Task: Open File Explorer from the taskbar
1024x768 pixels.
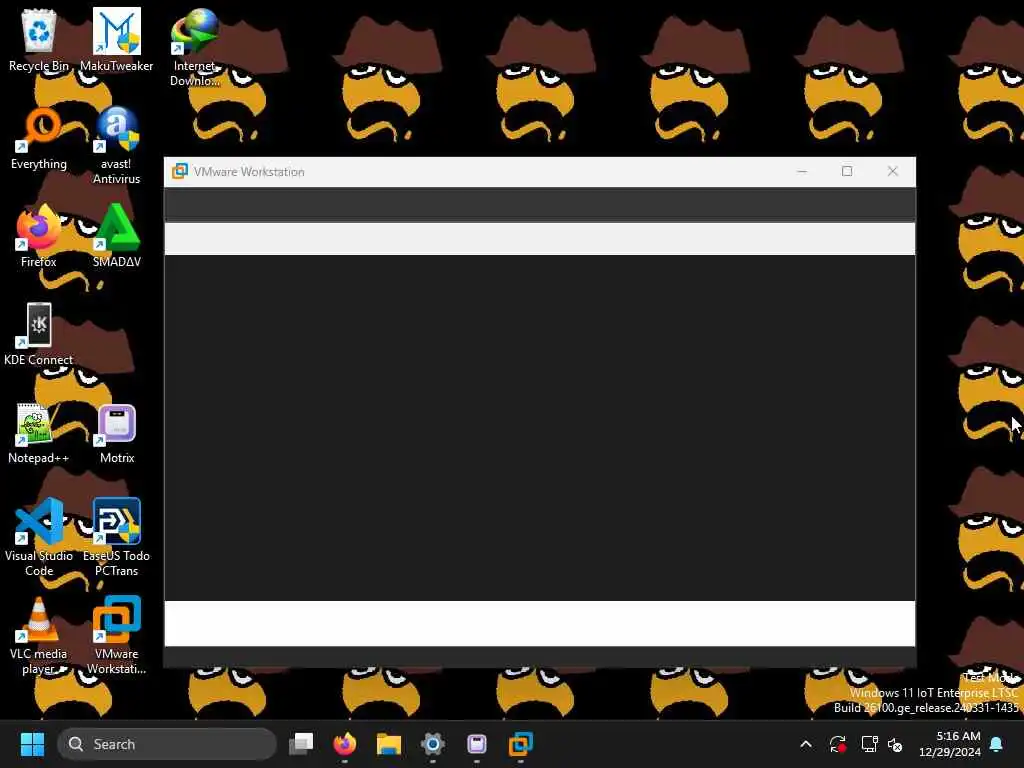Action: coord(389,744)
